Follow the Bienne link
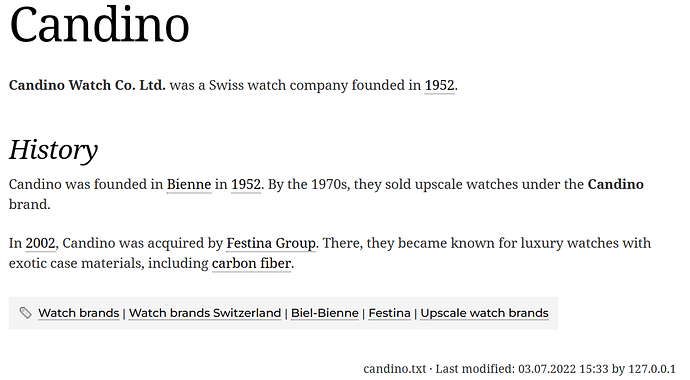690x380 pixels. 189,184
